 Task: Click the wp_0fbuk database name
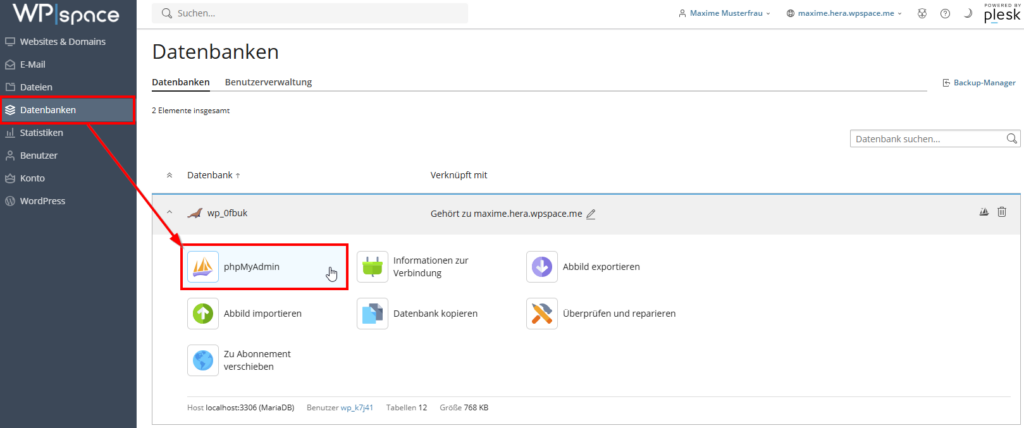(x=225, y=213)
